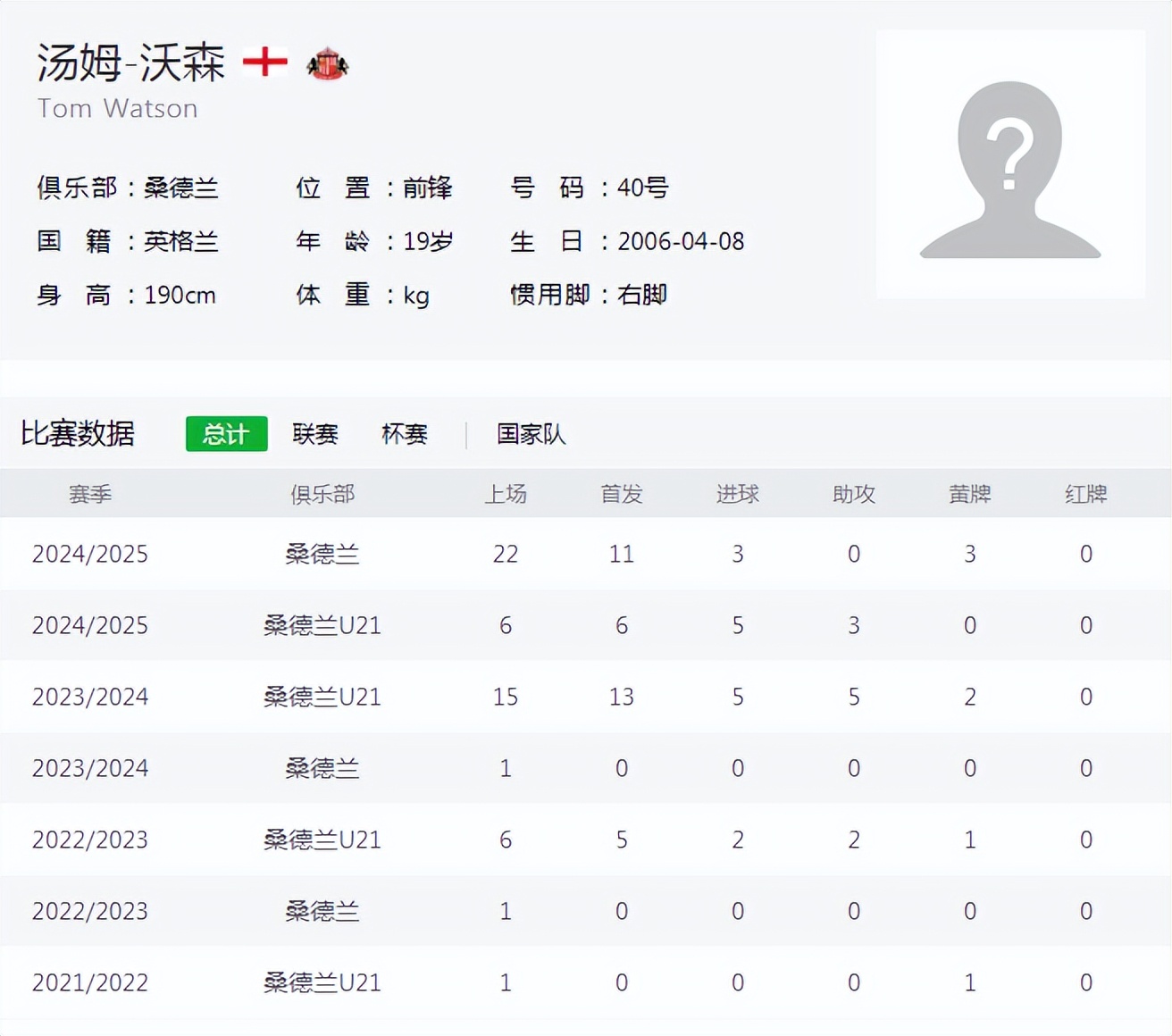Click the 黄牌 column header

970,494
